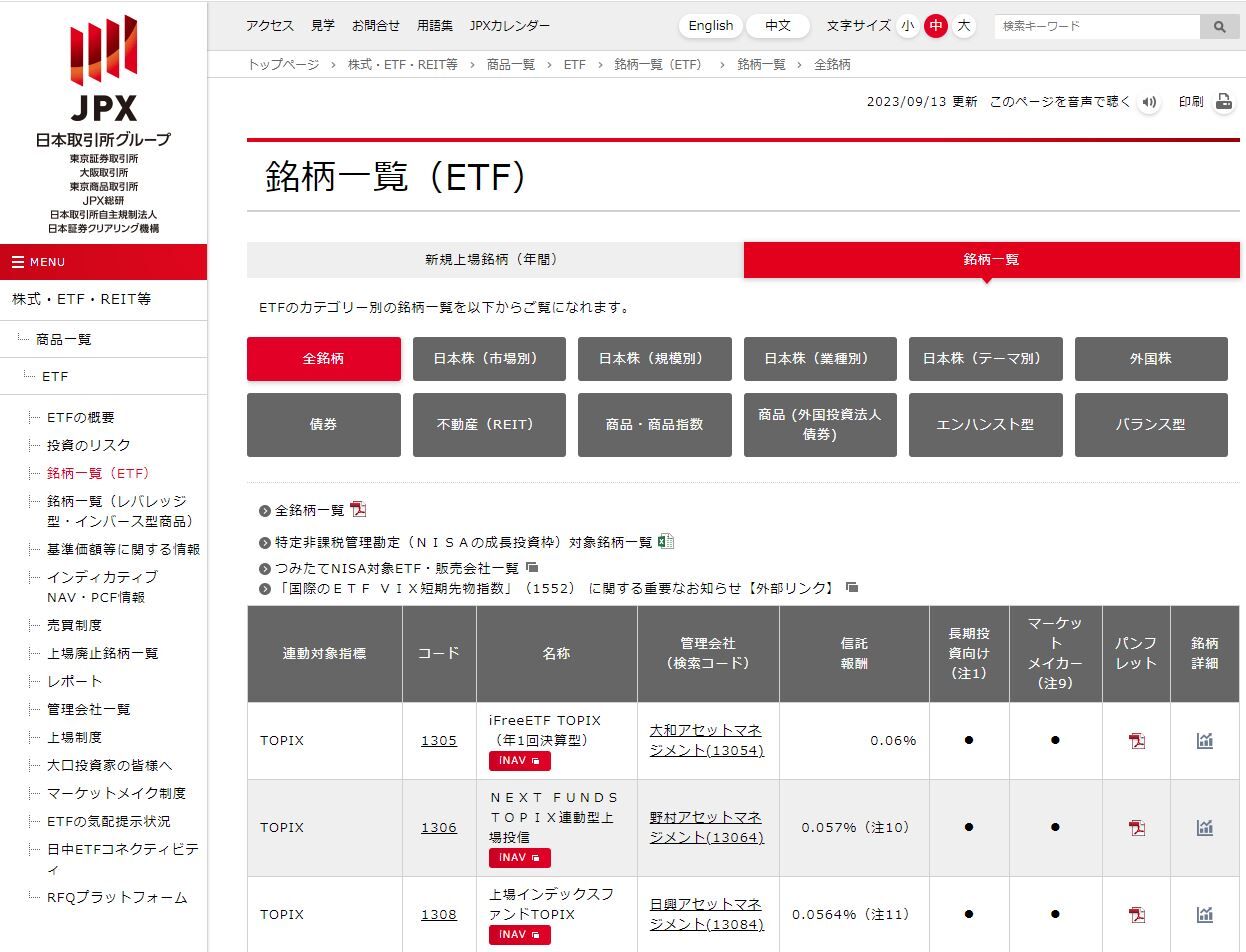Image resolution: width=1246 pixels, height=952 pixels.
Task: Select the 全銘柄 category button
Action: point(324,359)
